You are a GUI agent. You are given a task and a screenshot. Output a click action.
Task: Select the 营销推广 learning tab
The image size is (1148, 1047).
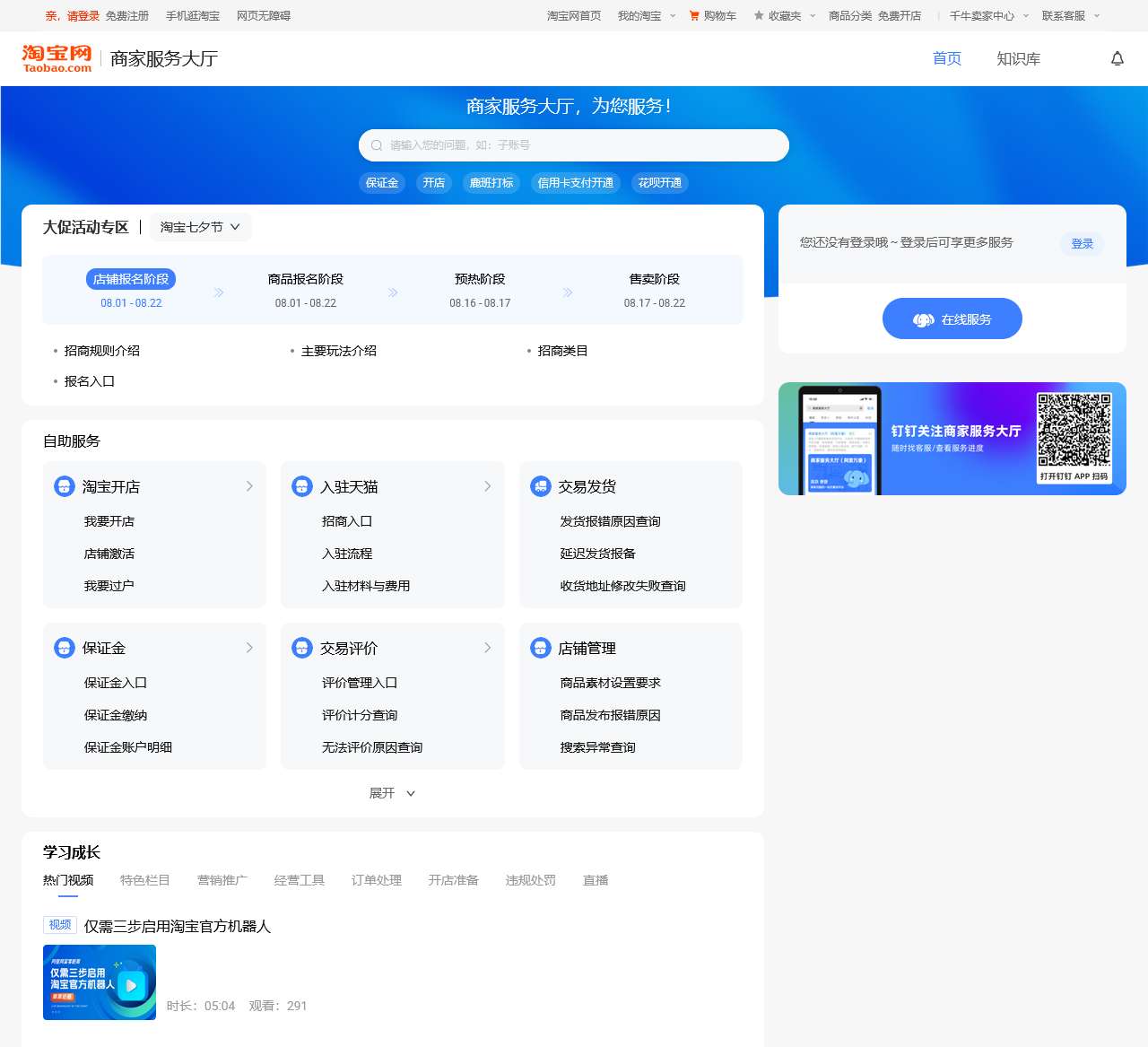pyautogui.click(x=222, y=880)
